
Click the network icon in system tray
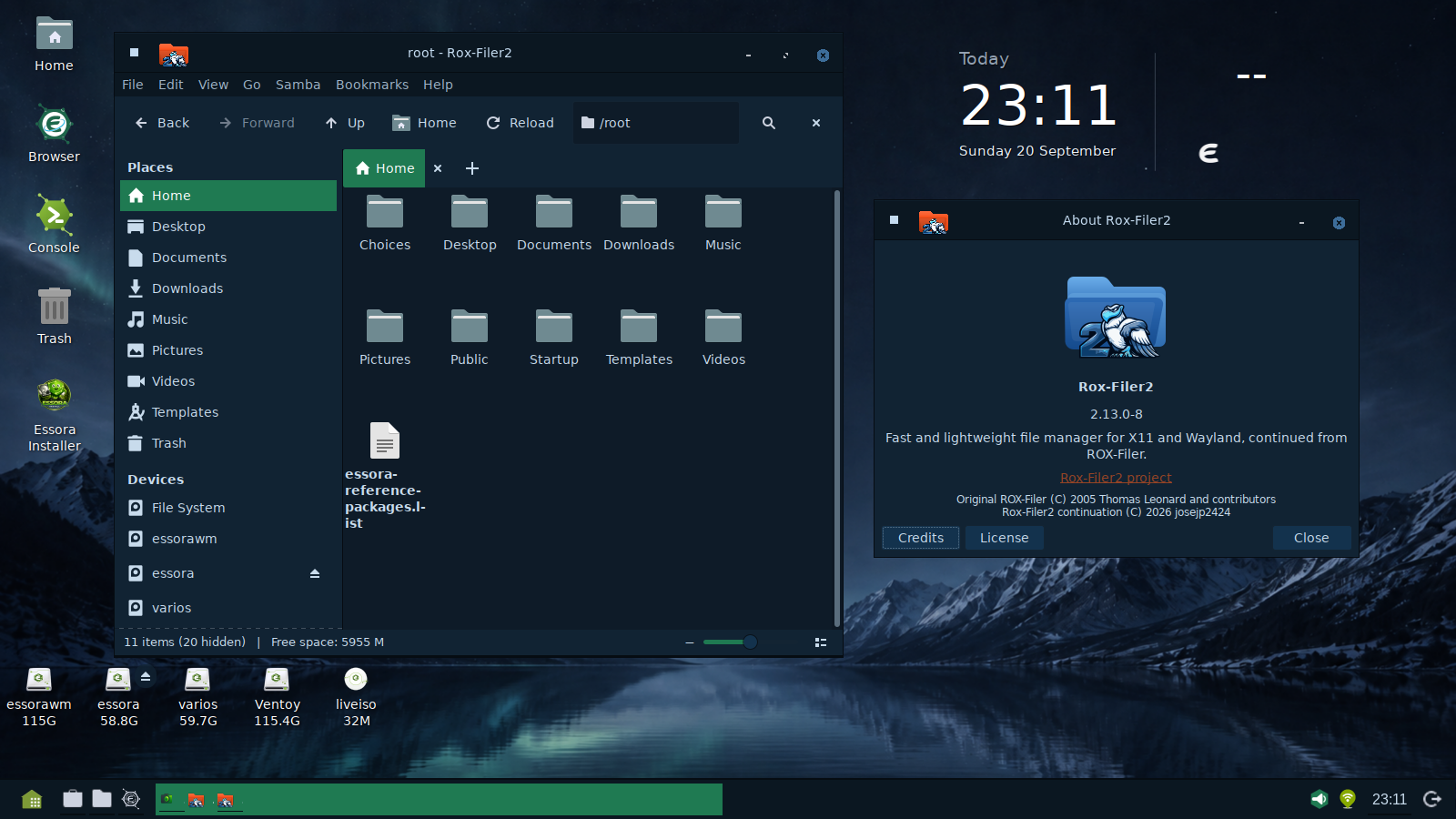click(1348, 799)
